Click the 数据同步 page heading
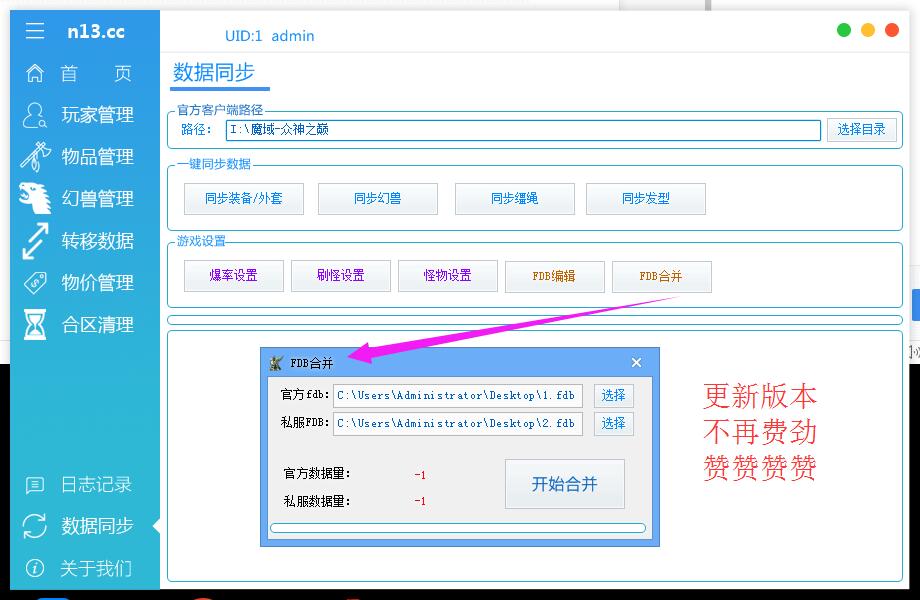The height and width of the screenshot is (600, 920). click(214, 72)
